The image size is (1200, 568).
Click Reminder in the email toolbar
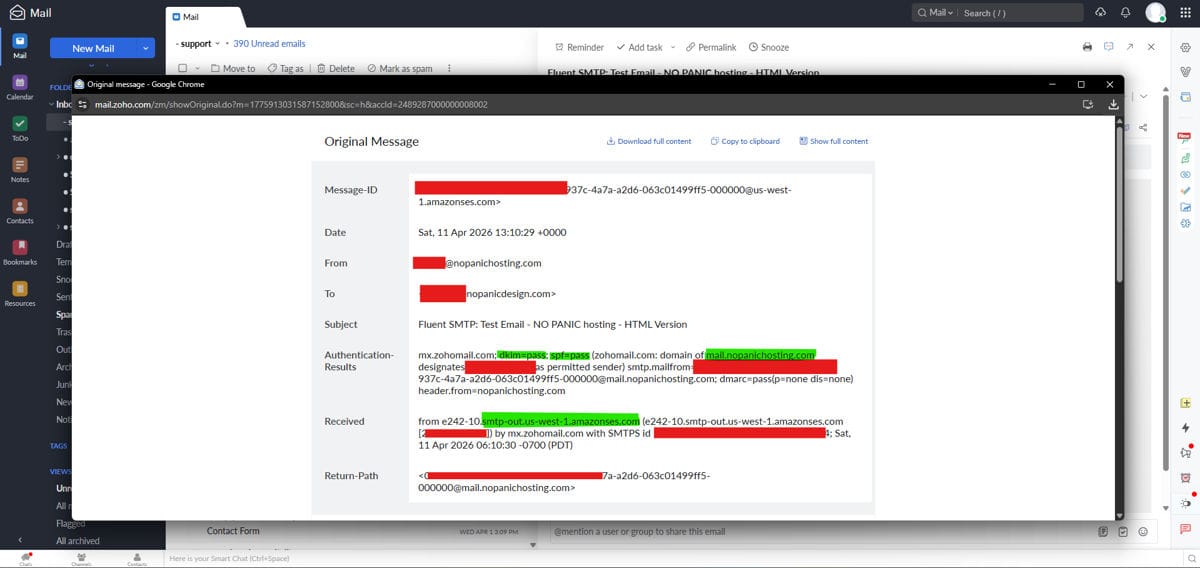point(579,47)
